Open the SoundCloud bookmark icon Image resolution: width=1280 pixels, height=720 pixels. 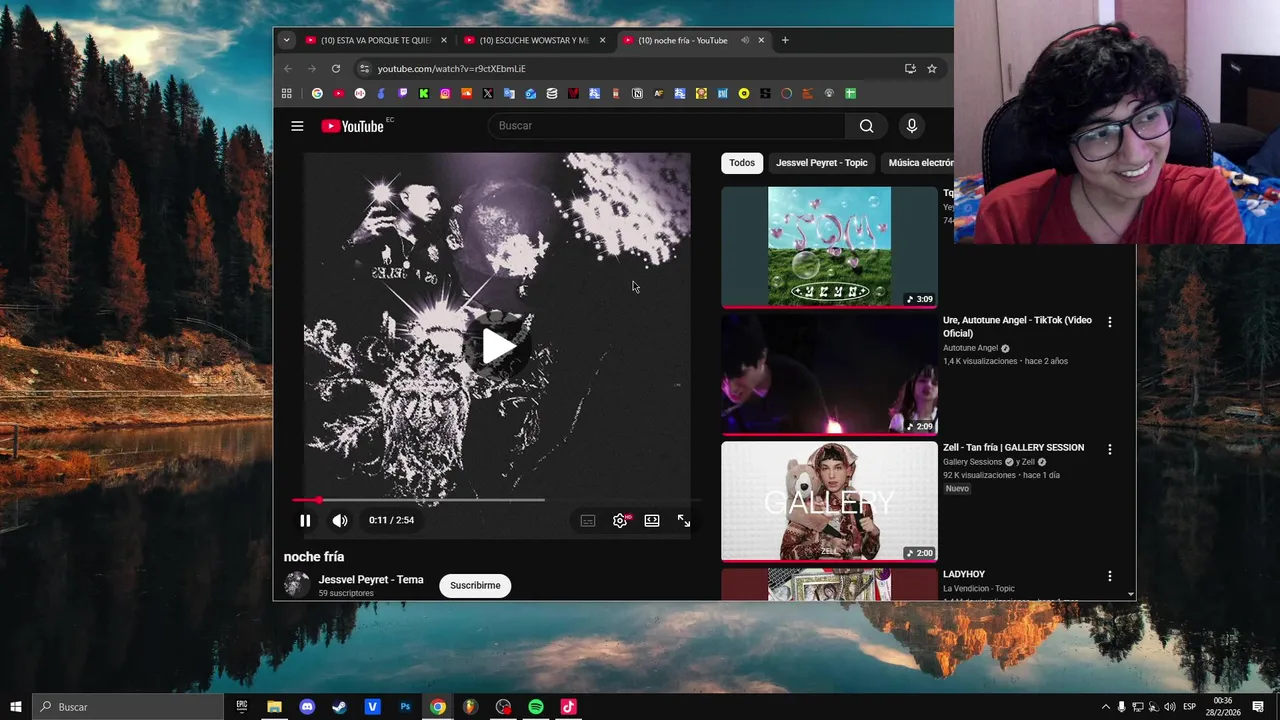pos(466,93)
